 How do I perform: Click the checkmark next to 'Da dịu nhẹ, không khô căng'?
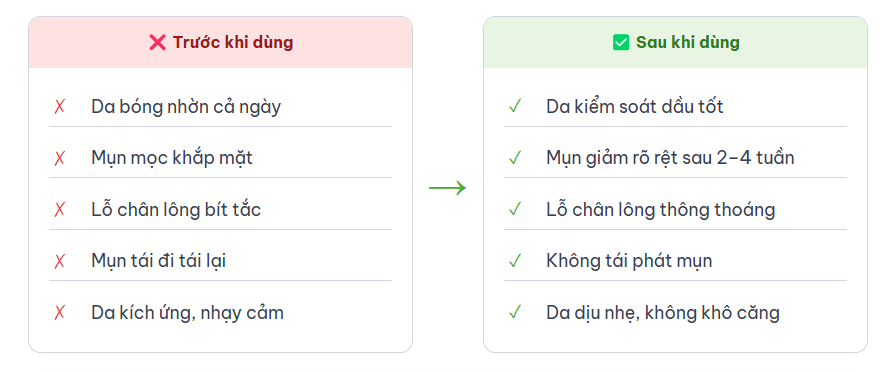(515, 312)
